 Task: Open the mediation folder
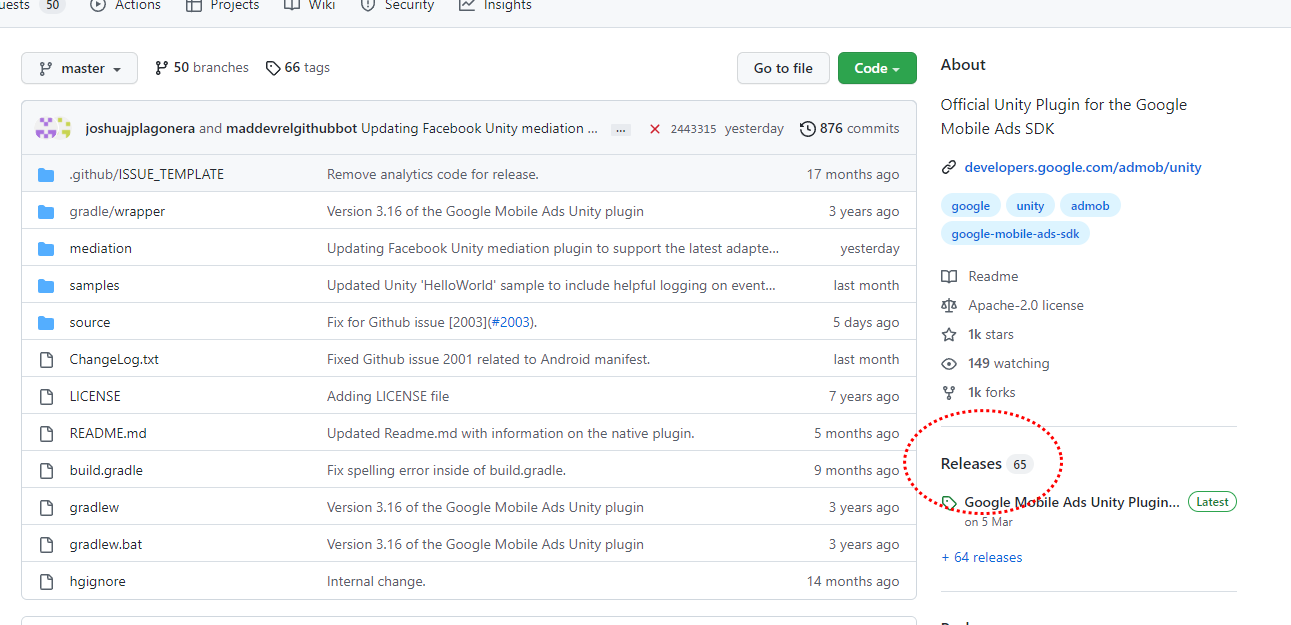pyautogui.click(x=101, y=248)
